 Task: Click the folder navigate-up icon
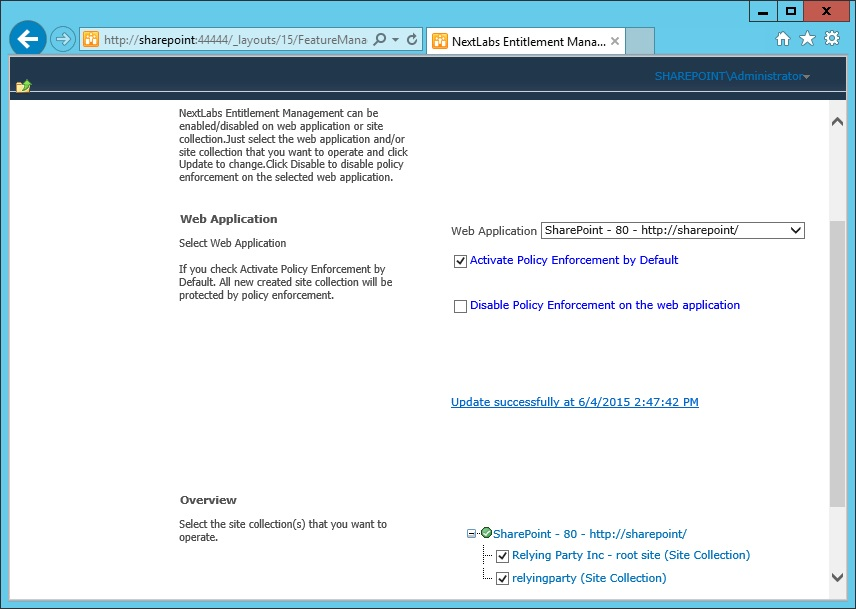pyautogui.click(x=23, y=86)
